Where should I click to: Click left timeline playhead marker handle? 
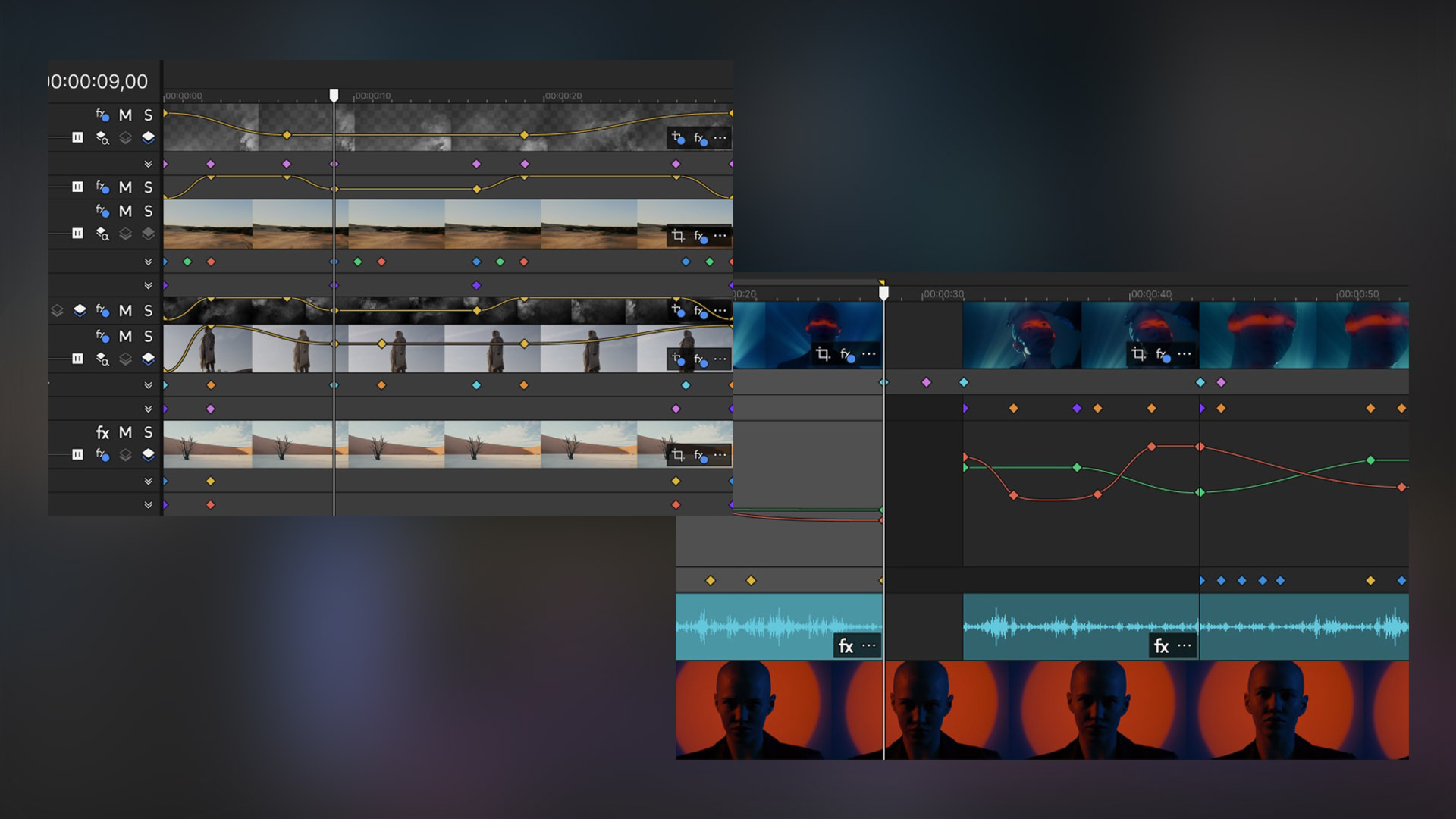click(334, 95)
